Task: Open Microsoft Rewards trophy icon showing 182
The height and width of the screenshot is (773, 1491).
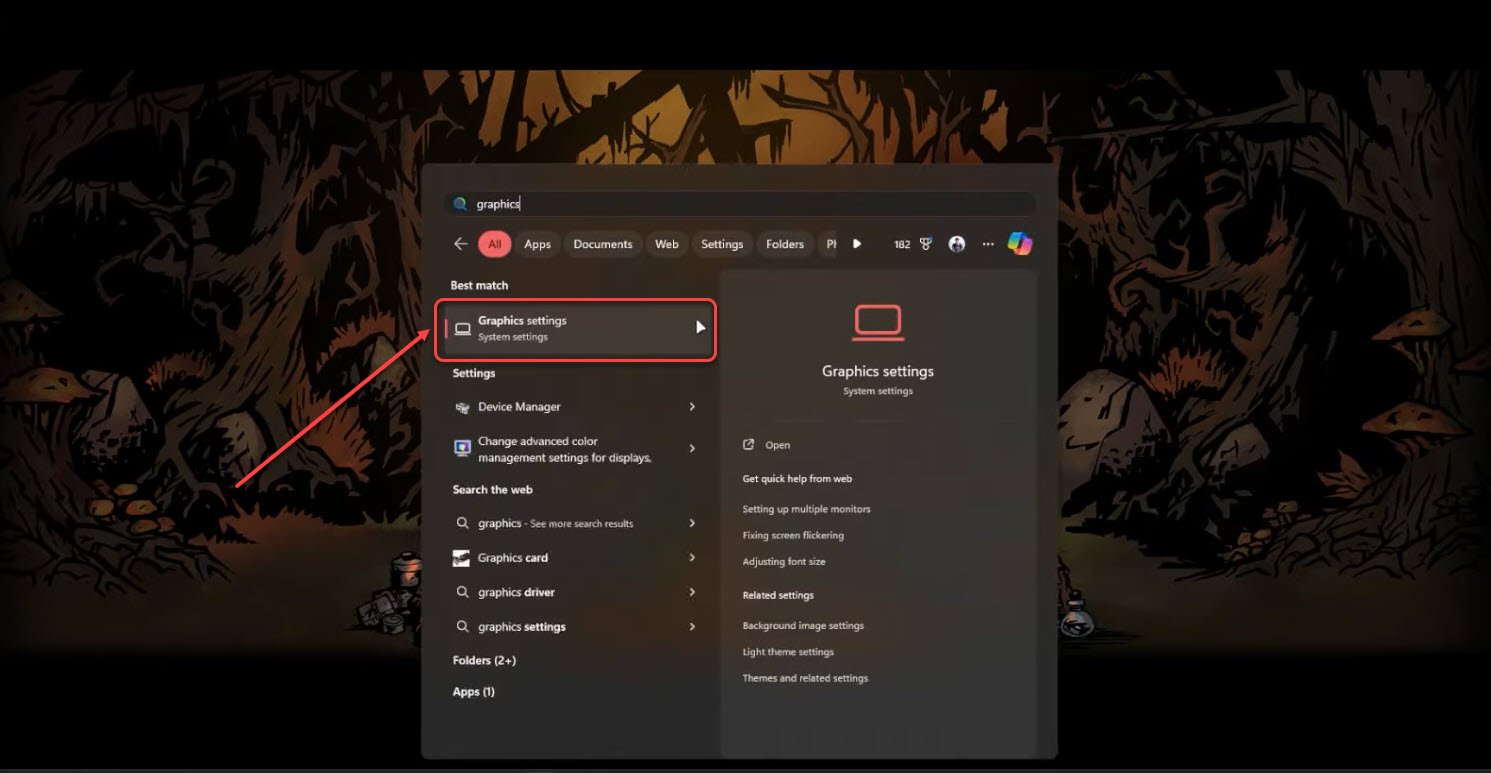Action: [x=913, y=244]
